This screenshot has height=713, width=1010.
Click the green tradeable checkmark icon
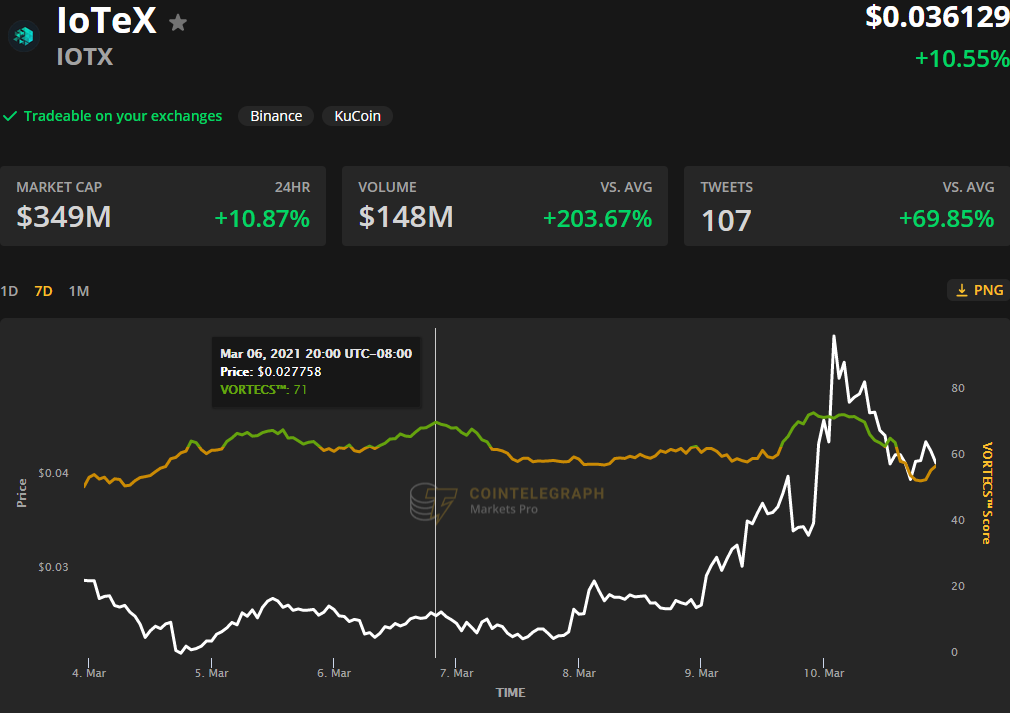[11, 116]
